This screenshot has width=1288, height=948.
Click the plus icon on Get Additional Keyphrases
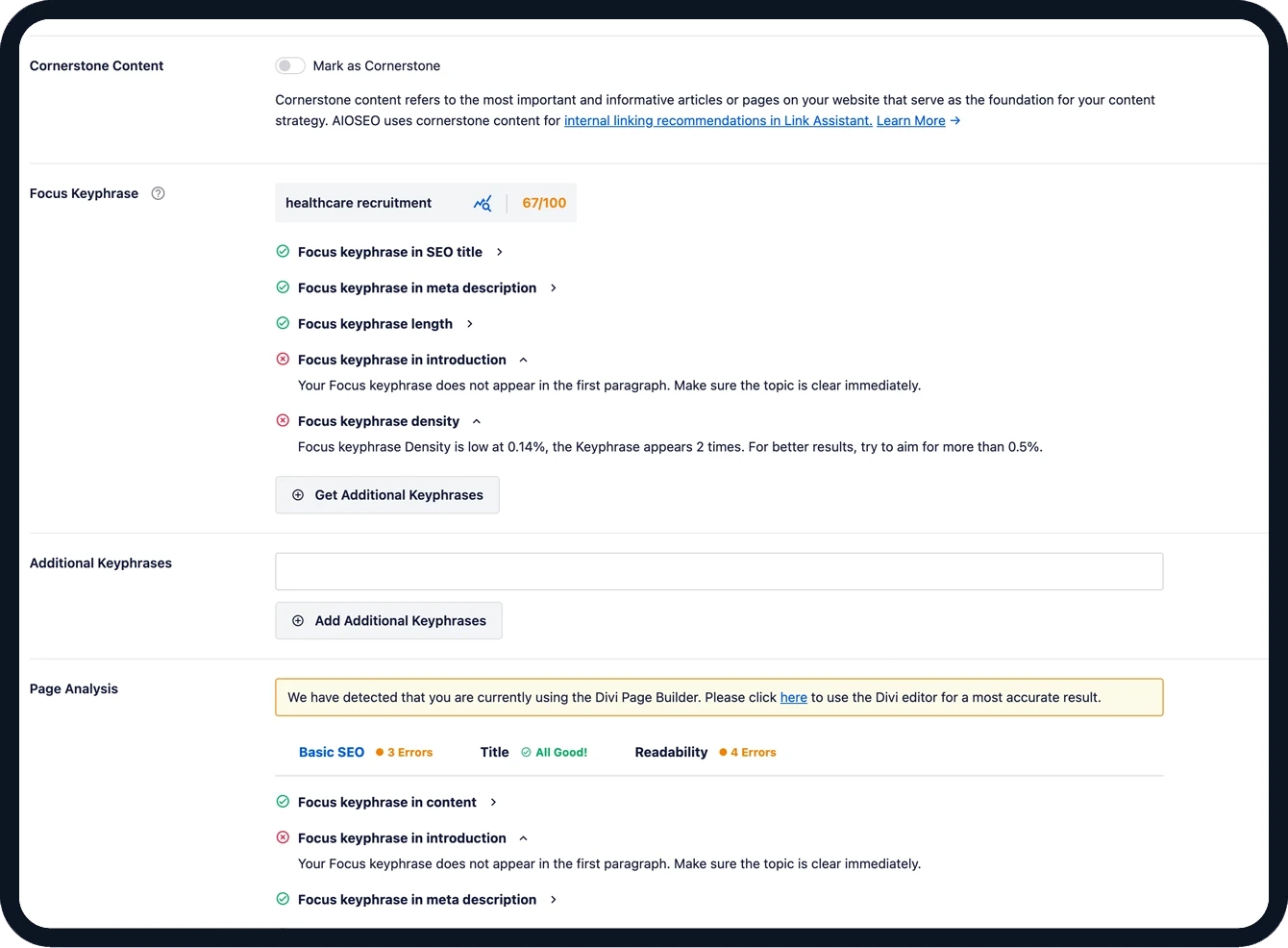tap(298, 495)
